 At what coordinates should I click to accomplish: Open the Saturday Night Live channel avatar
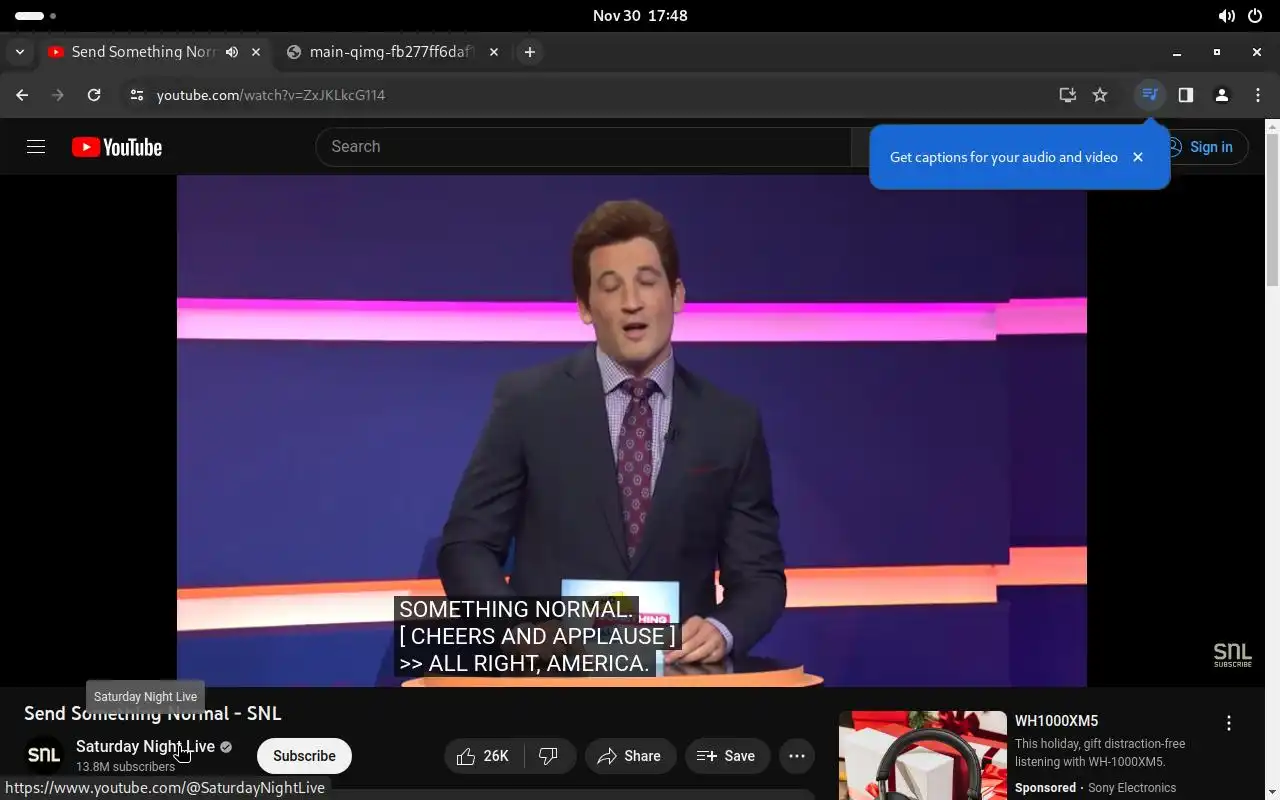coord(44,755)
